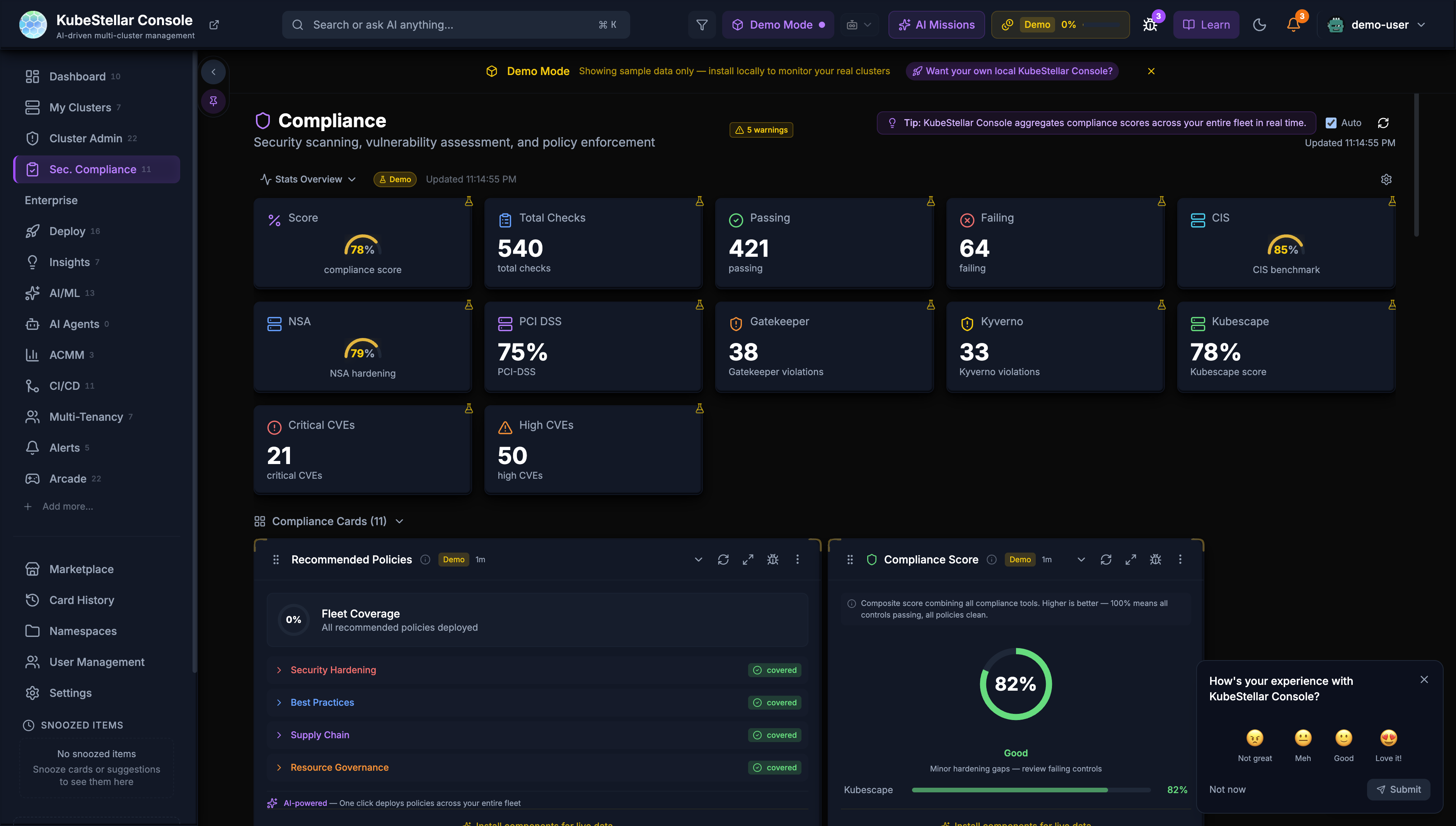Open AI/ML in sidebar

(96, 293)
